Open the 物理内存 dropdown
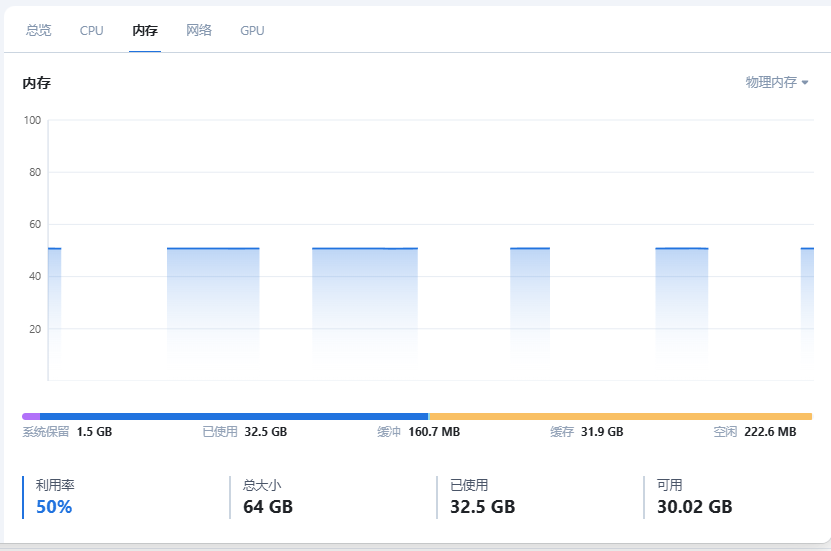The image size is (831, 551). [777, 82]
